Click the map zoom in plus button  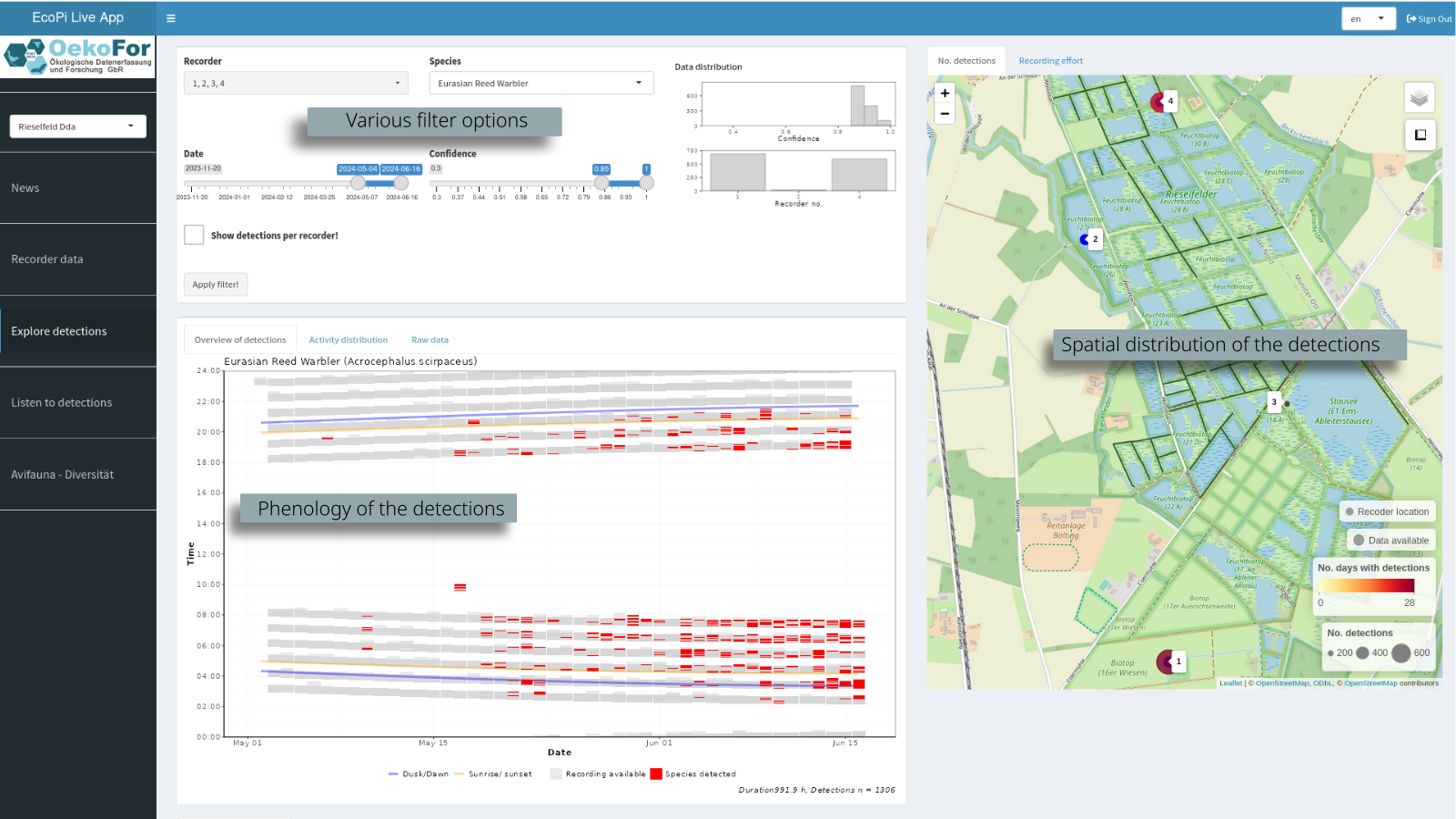pos(945,93)
